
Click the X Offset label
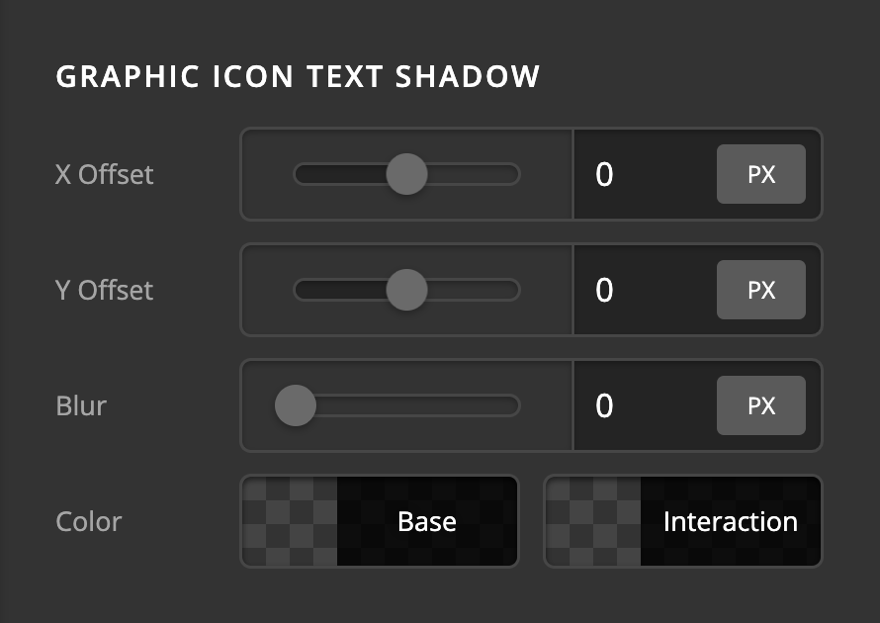pos(104,174)
